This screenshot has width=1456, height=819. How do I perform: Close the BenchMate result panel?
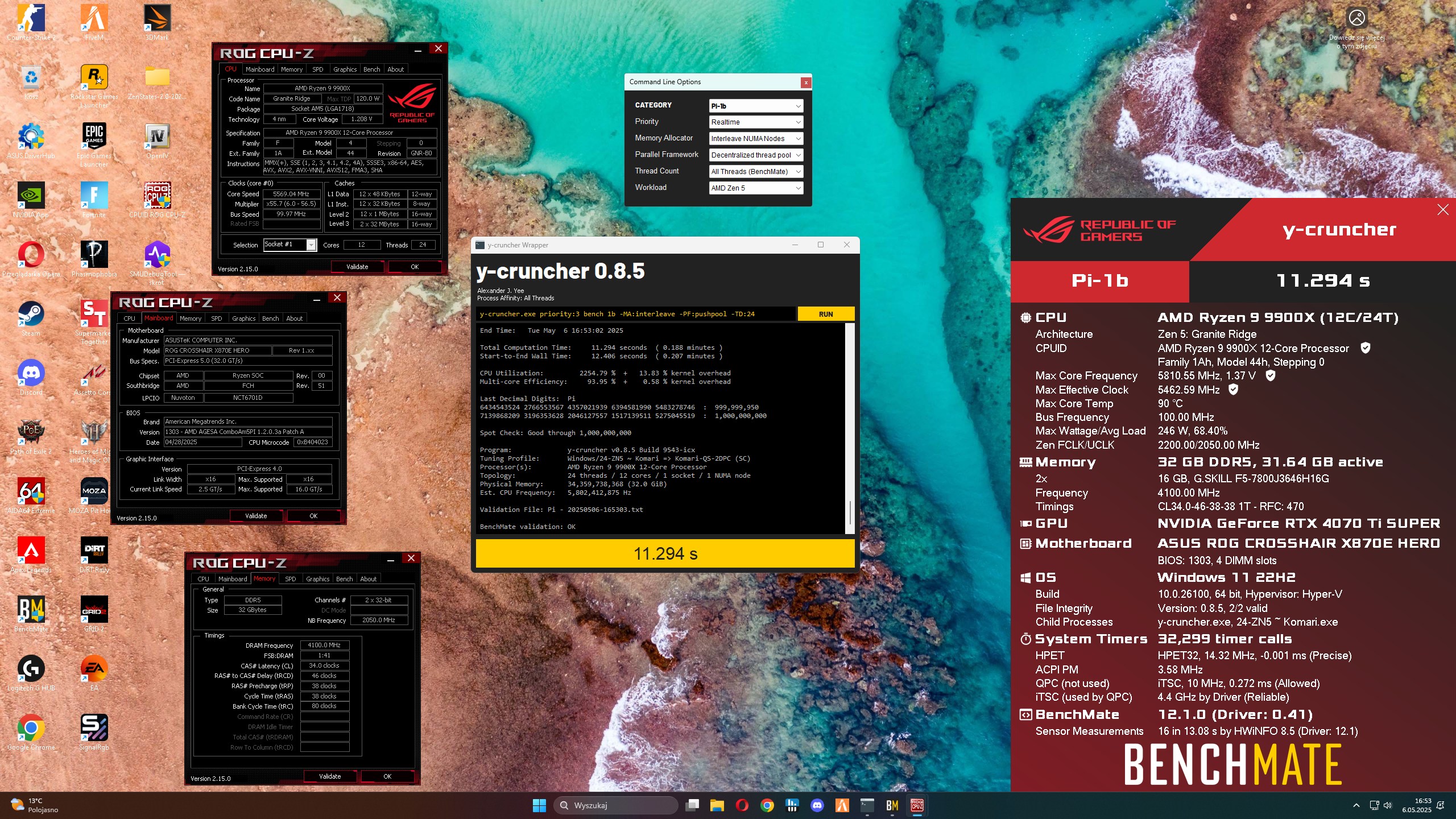(1443, 210)
